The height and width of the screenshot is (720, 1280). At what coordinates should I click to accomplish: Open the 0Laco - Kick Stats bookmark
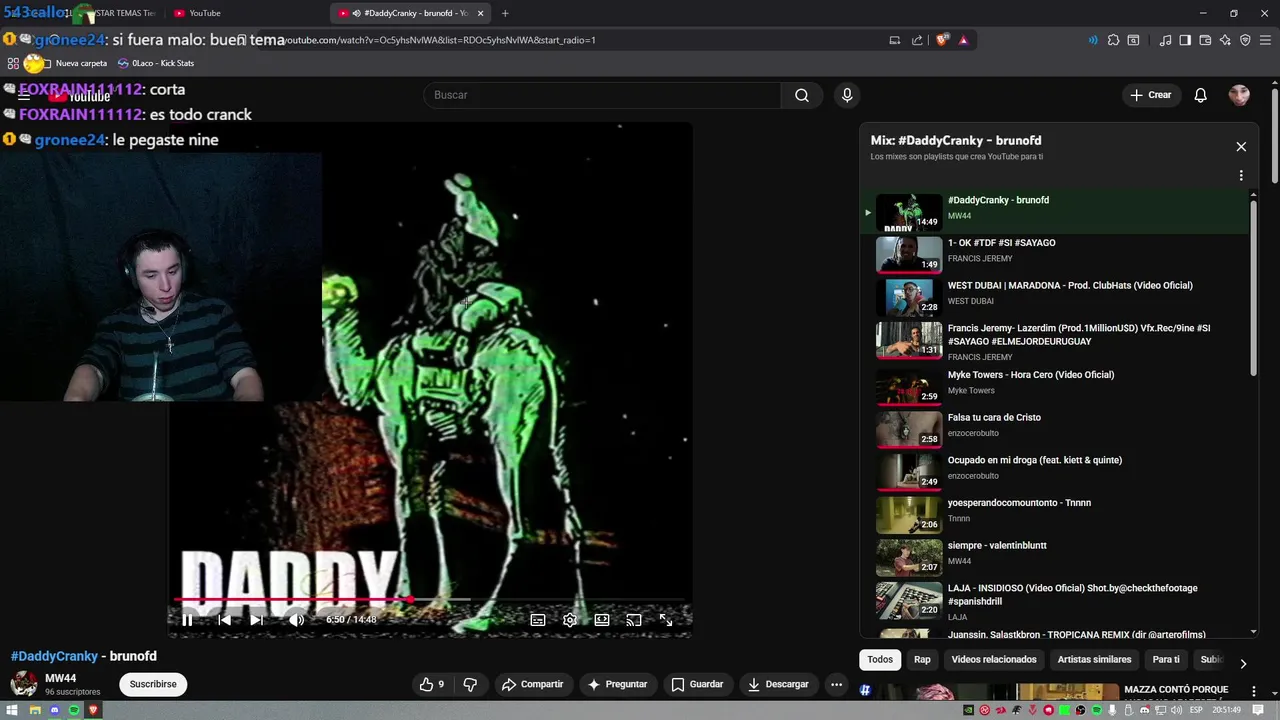point(155,63)
